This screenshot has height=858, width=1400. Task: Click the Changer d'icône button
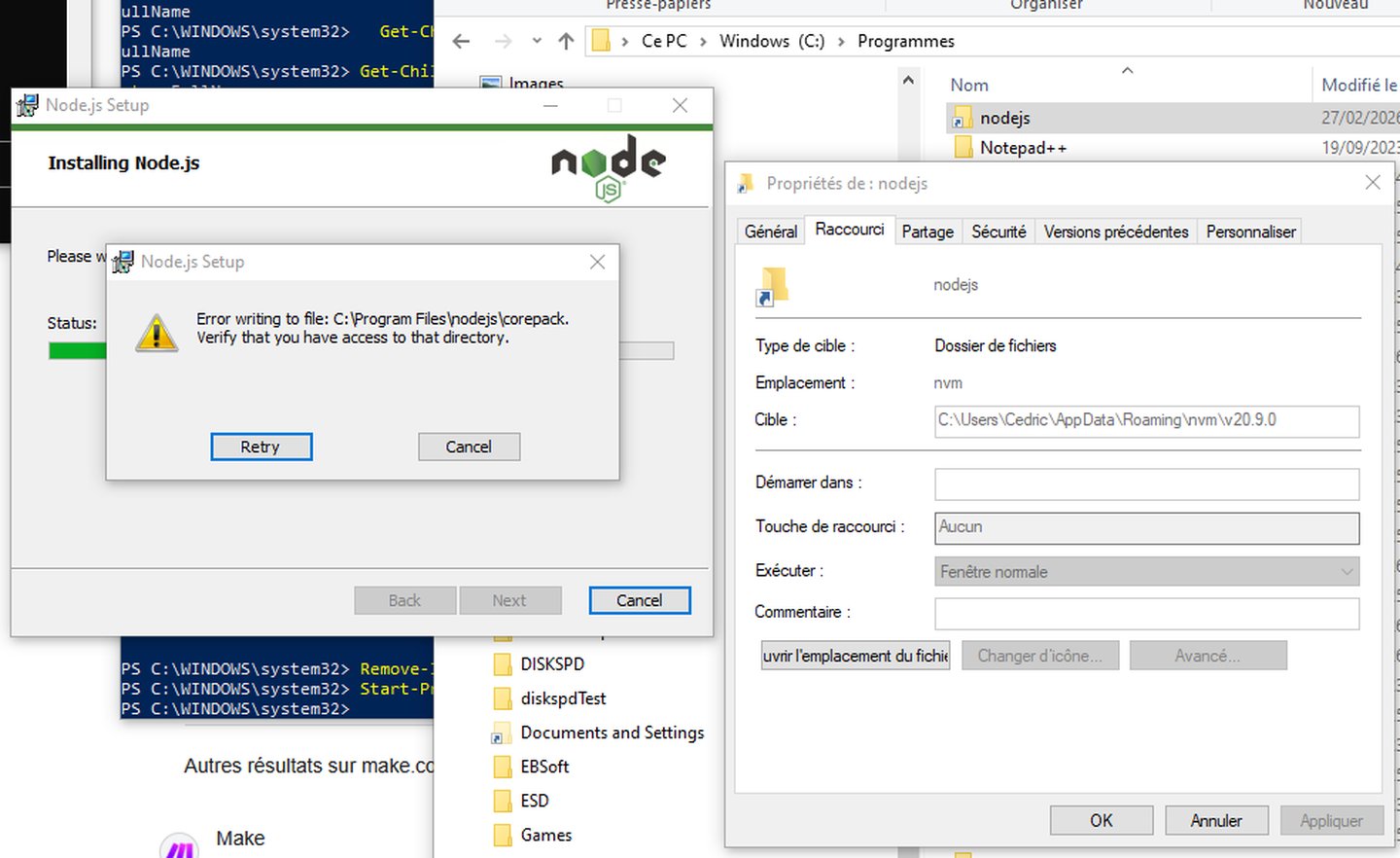point(1040,656)
